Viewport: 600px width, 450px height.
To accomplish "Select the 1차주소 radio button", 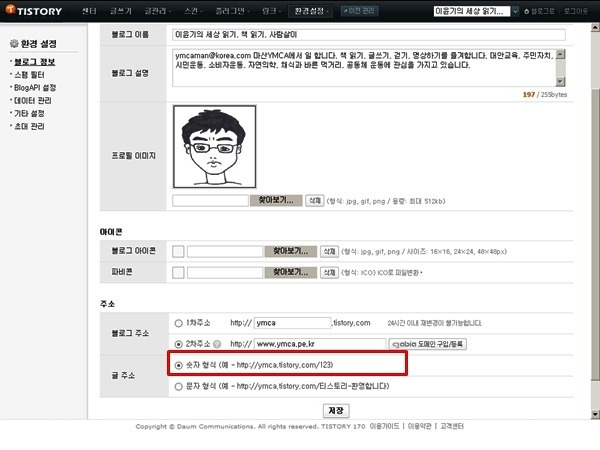I will point(178,323).
